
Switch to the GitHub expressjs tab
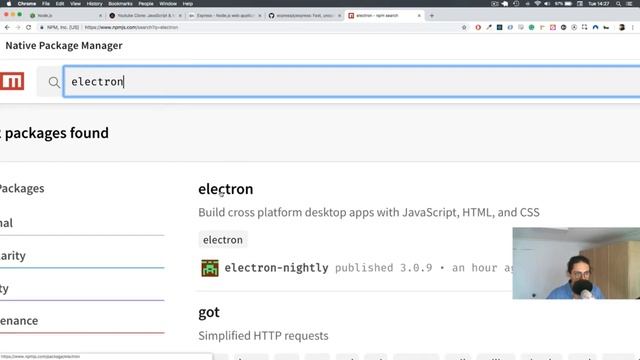304,16
